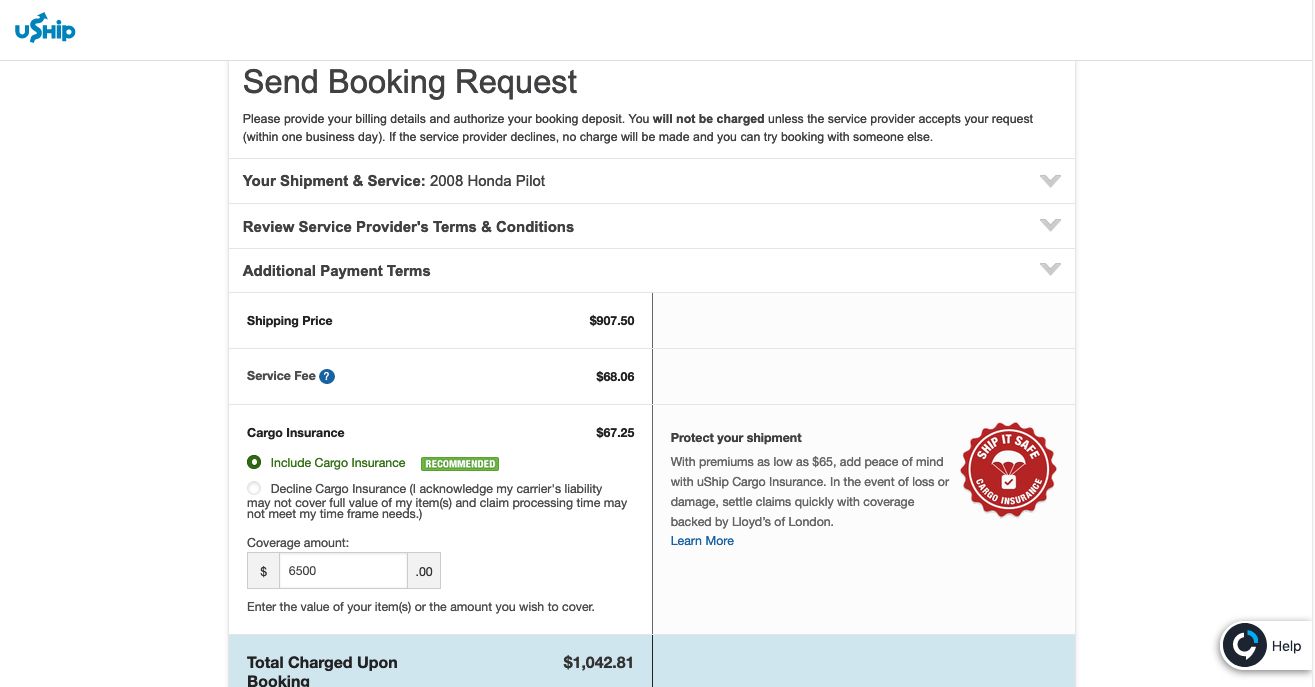1315x687 pixels.
Task: Select Include Cargo Insurance option
Action: click(x=254, y=462)
